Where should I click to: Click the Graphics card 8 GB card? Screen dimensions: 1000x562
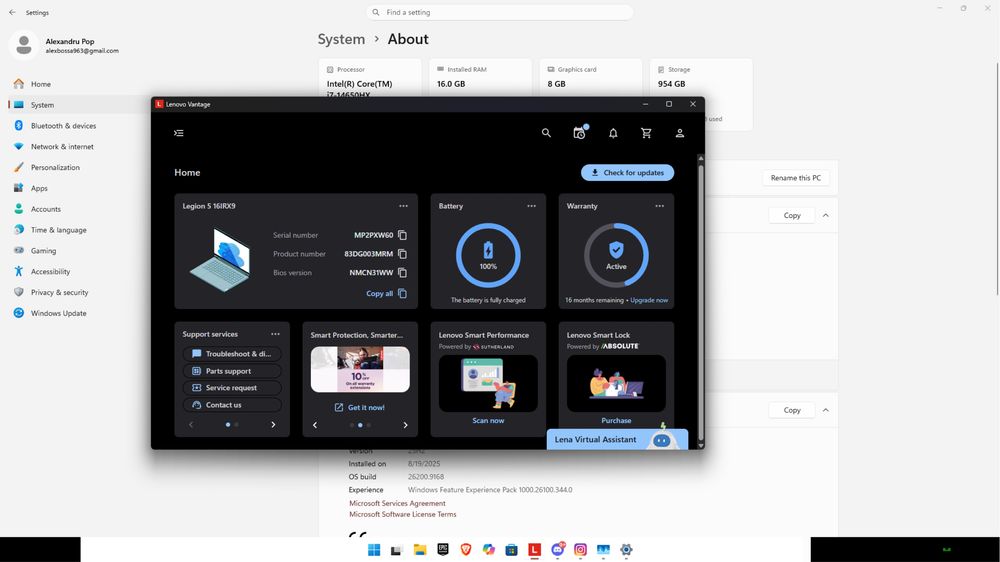pos(591,77)
